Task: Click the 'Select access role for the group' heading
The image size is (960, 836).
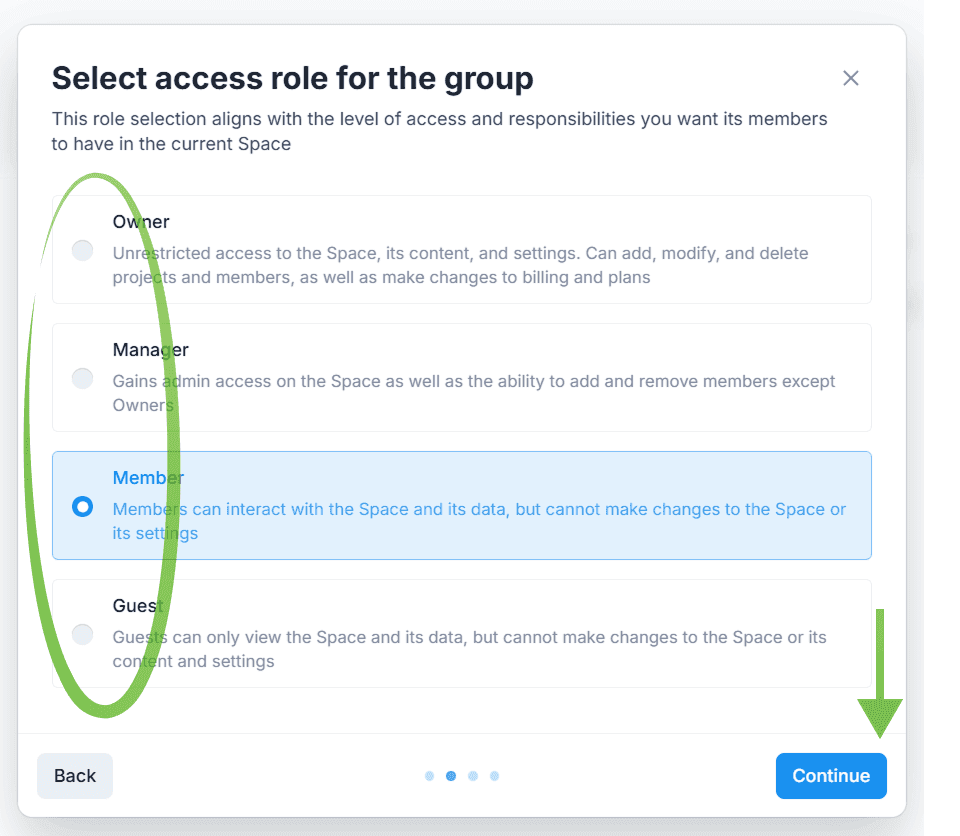Action: pyautogui.click(x=292, y=78)
